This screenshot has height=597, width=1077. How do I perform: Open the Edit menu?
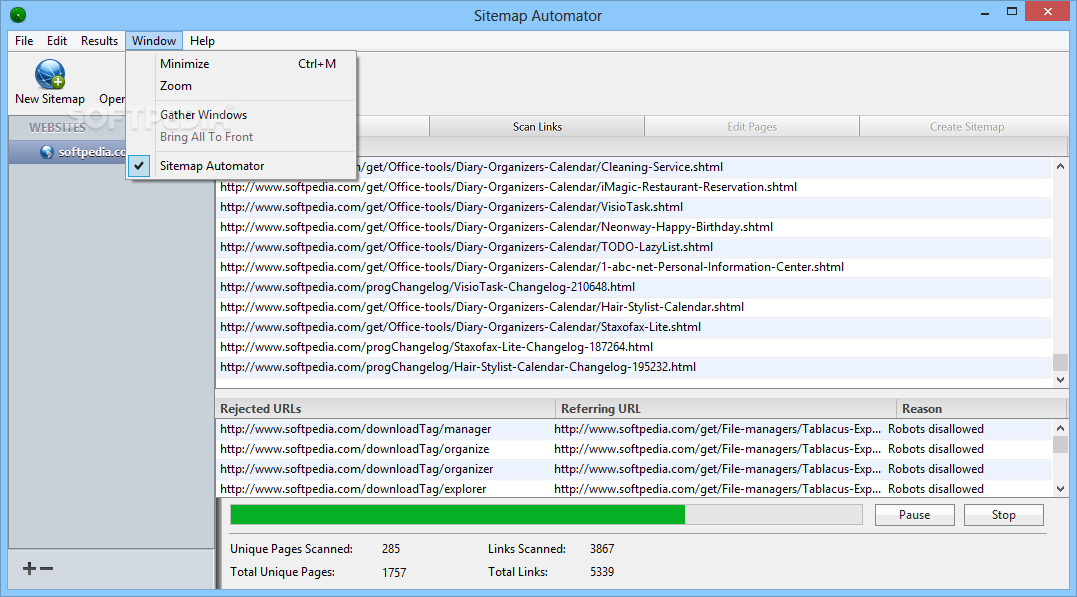tap(57, 41)
